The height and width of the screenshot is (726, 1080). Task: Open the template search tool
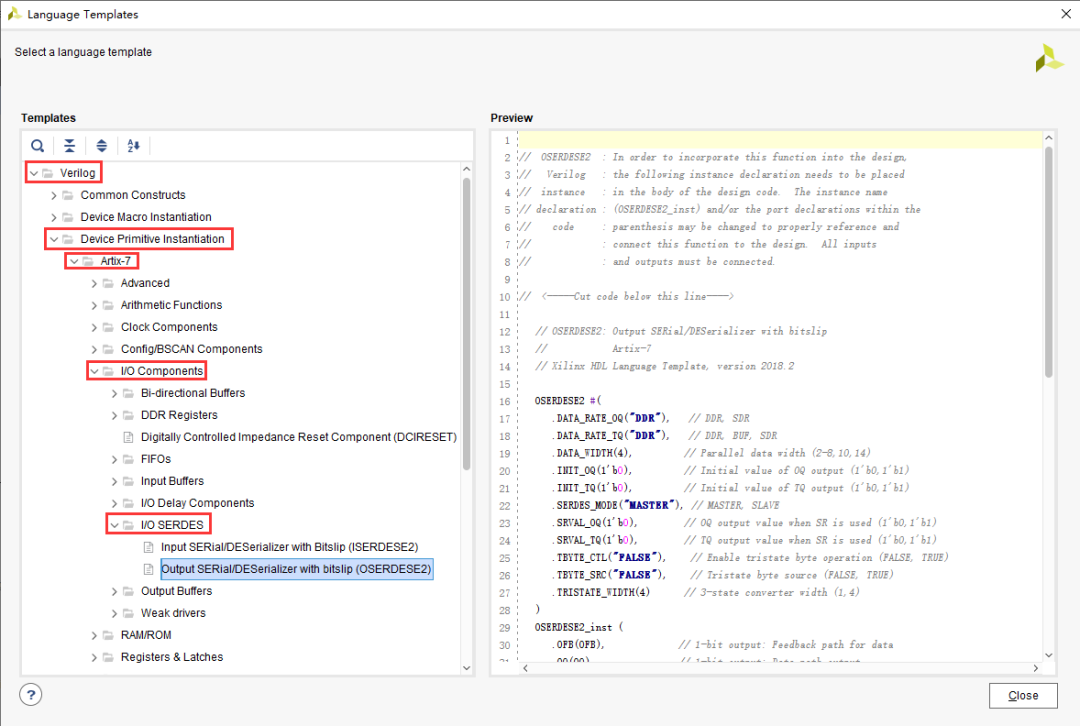(x=37, y=145)
